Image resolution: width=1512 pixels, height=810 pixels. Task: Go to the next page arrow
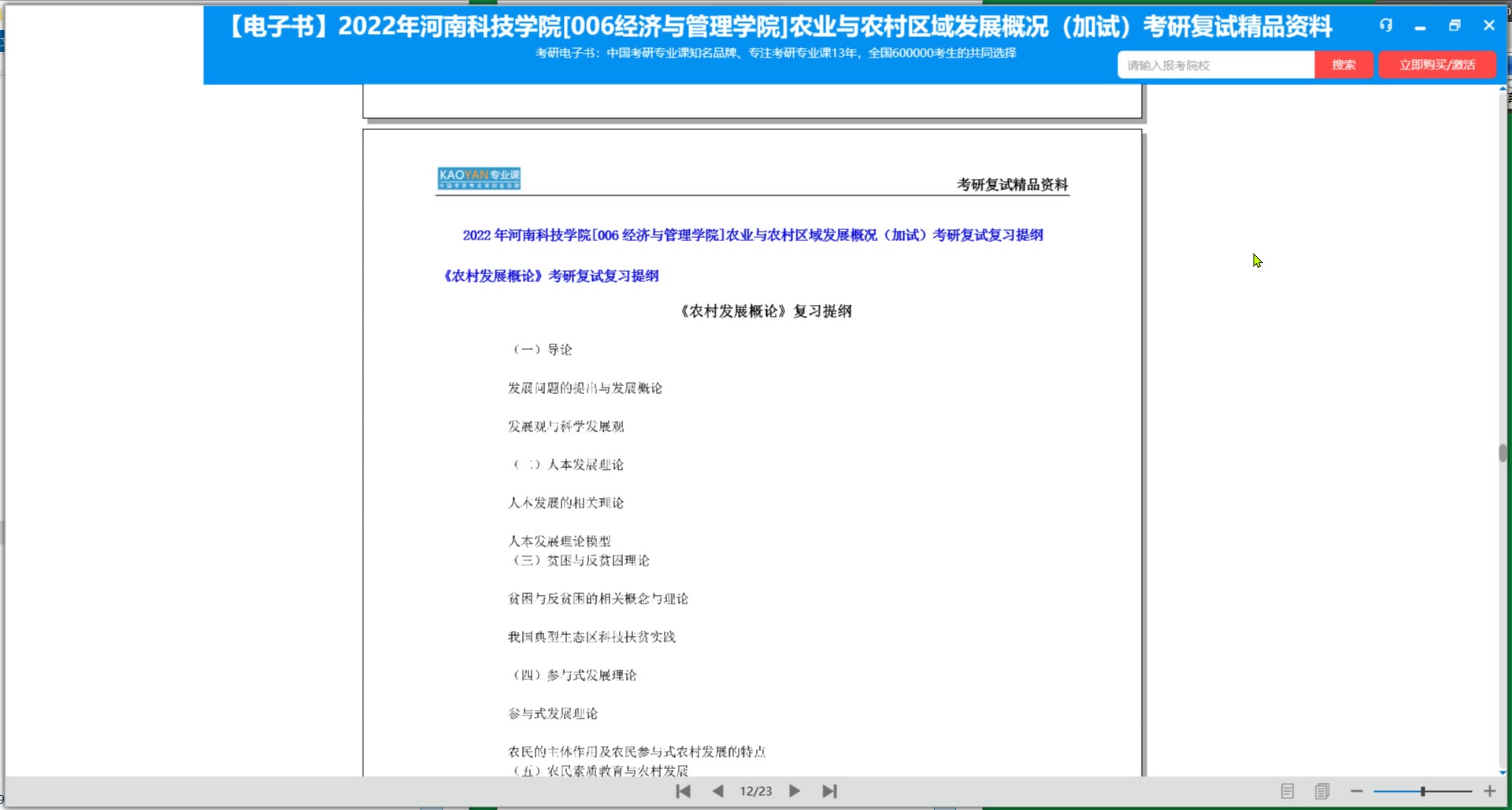795,791
